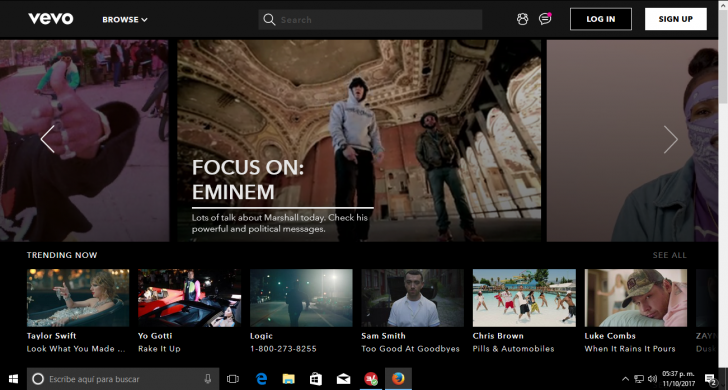Open Task View in the taskbar

tap(233, 379)
